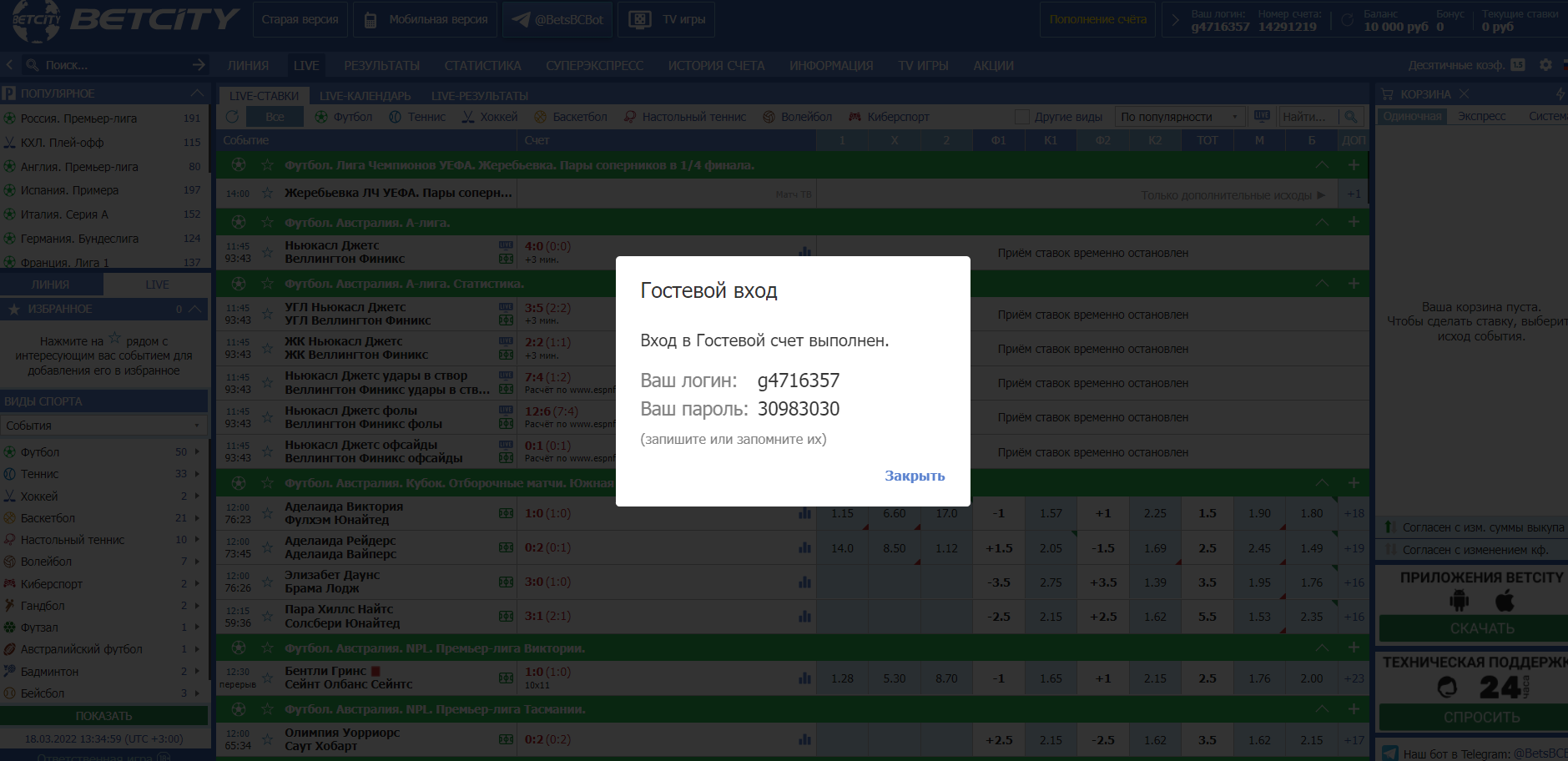Click the arrow button next to search field
This screenshot has height=761, width=1568.
199,64
